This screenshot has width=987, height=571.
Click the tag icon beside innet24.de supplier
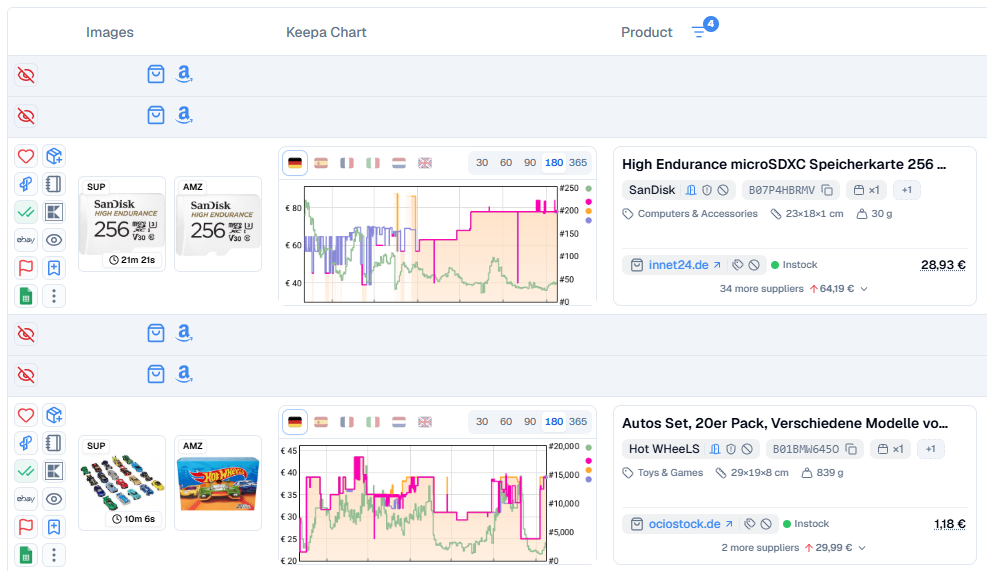point(738,265)
